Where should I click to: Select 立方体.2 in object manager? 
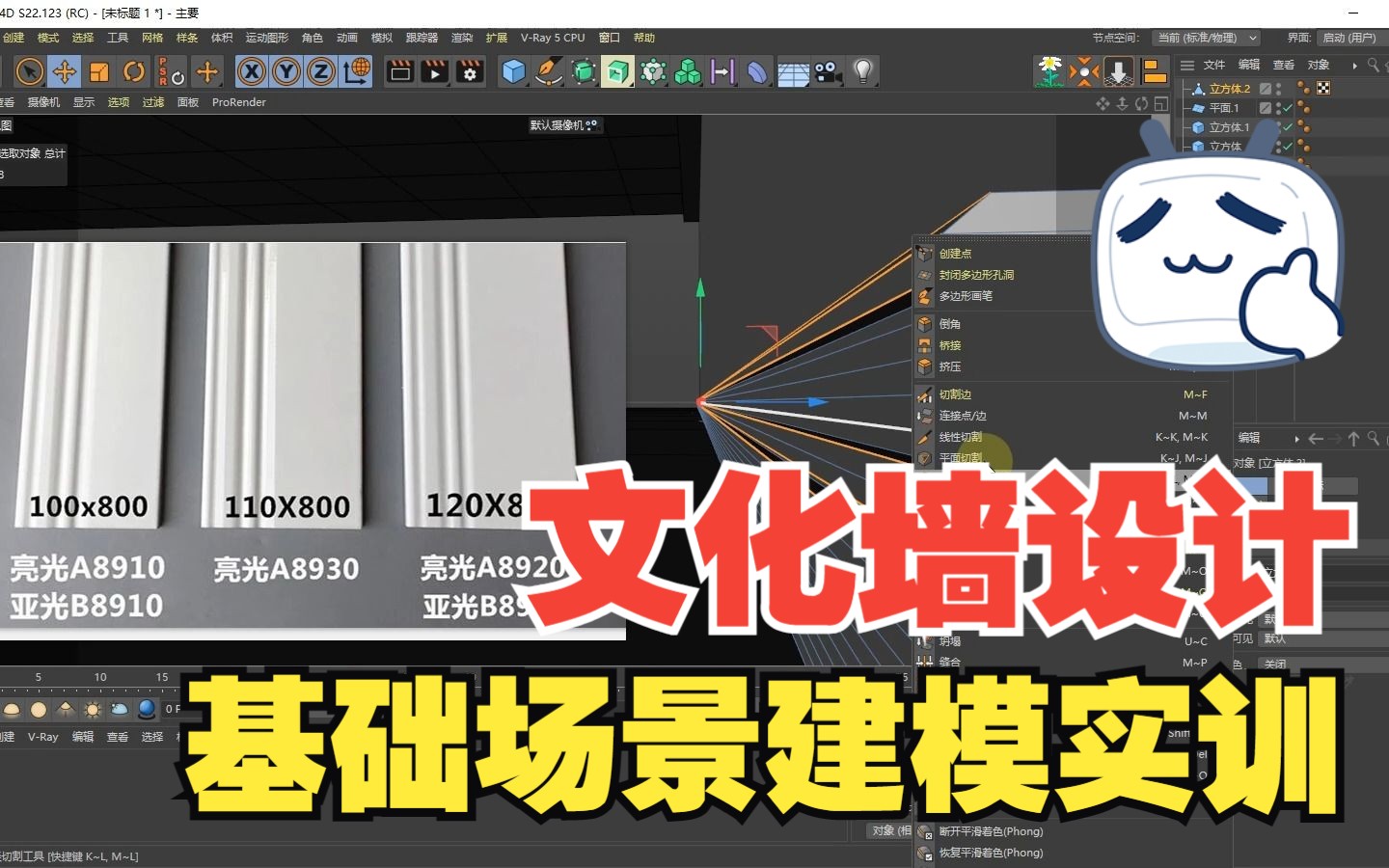pyautogui.click(x=1229, y=89)
